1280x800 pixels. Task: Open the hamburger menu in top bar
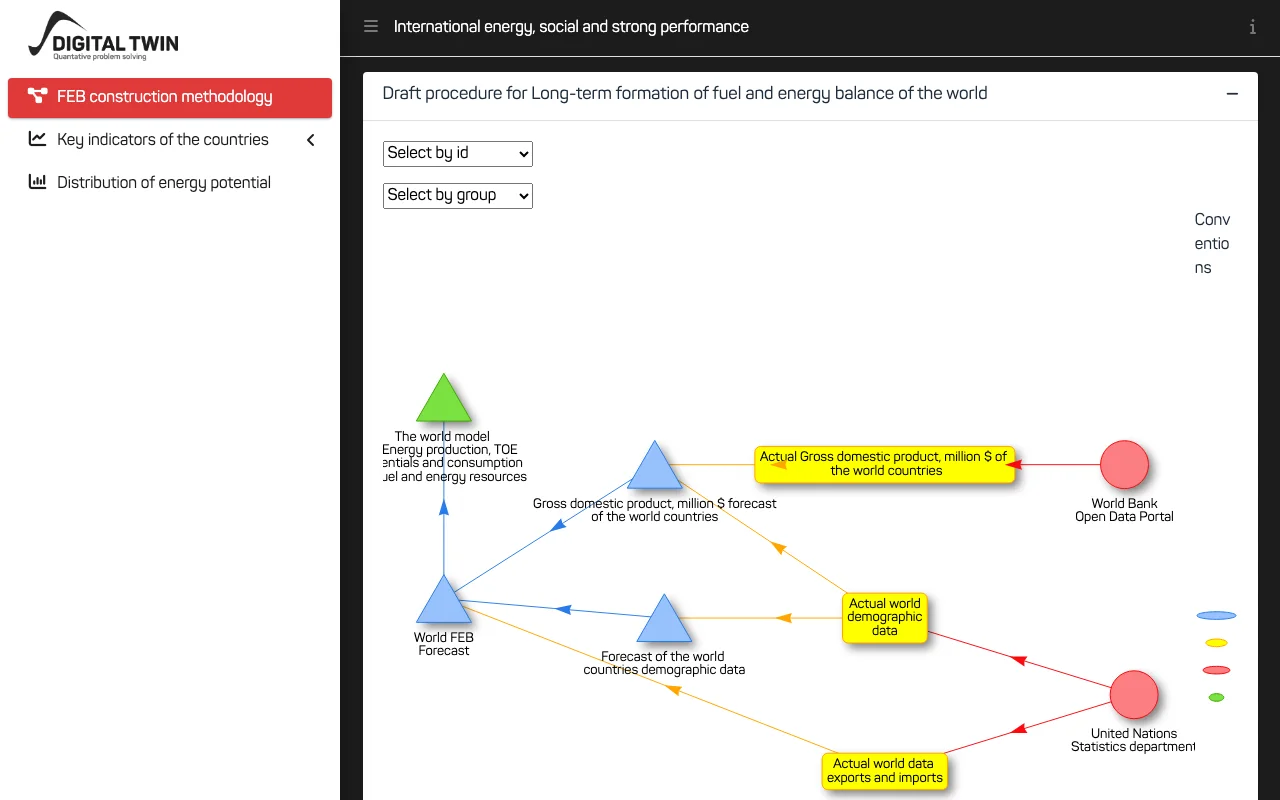tap(371, 27)
